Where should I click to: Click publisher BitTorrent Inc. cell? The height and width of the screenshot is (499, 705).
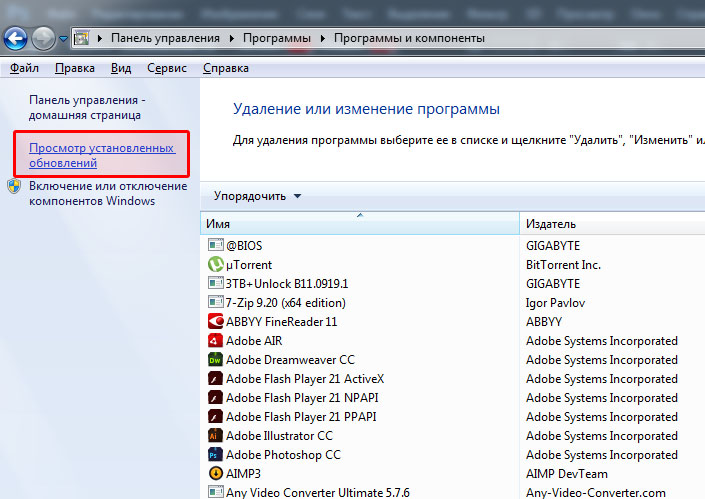pyautogui.click(x=563, y=265)
